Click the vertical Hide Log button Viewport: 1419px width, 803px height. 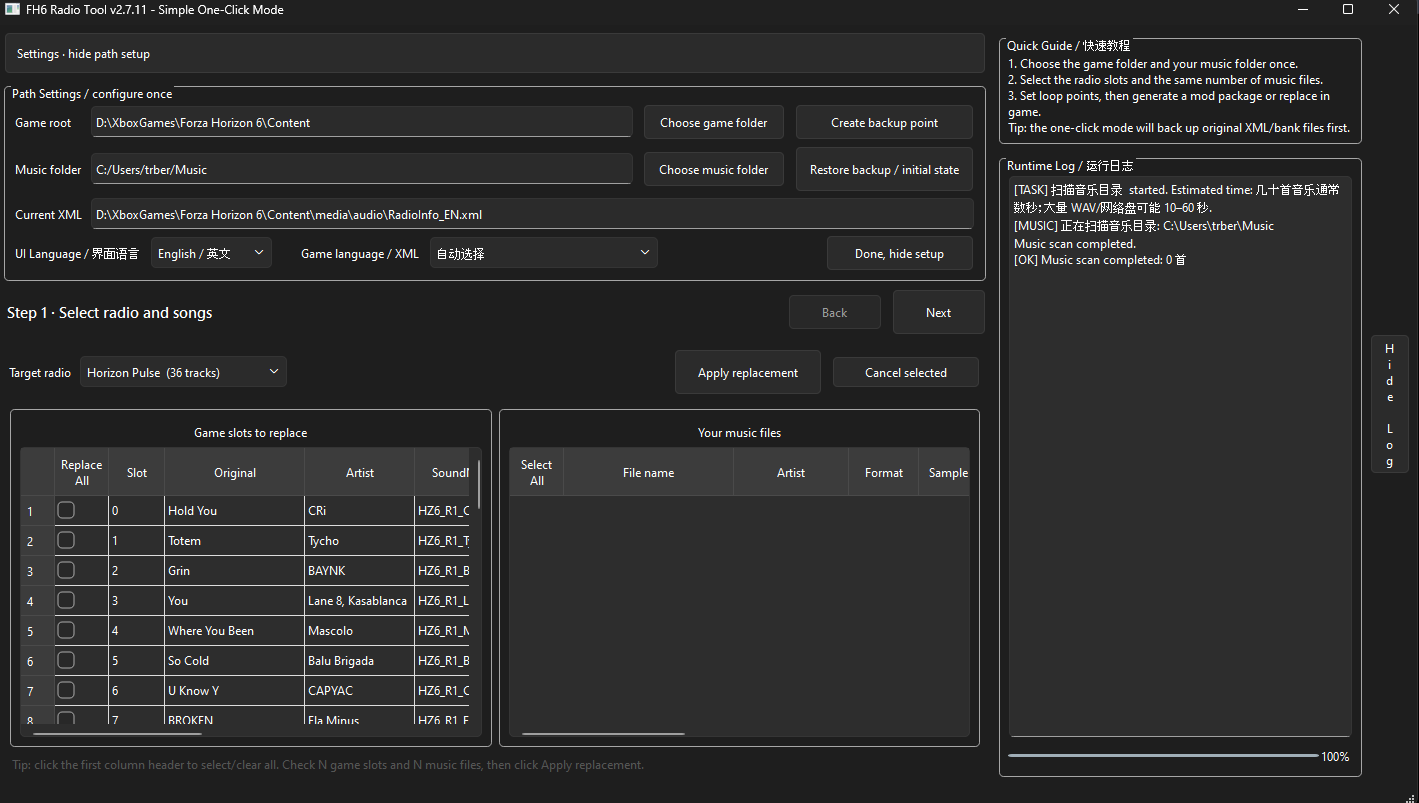(1389, 404)
